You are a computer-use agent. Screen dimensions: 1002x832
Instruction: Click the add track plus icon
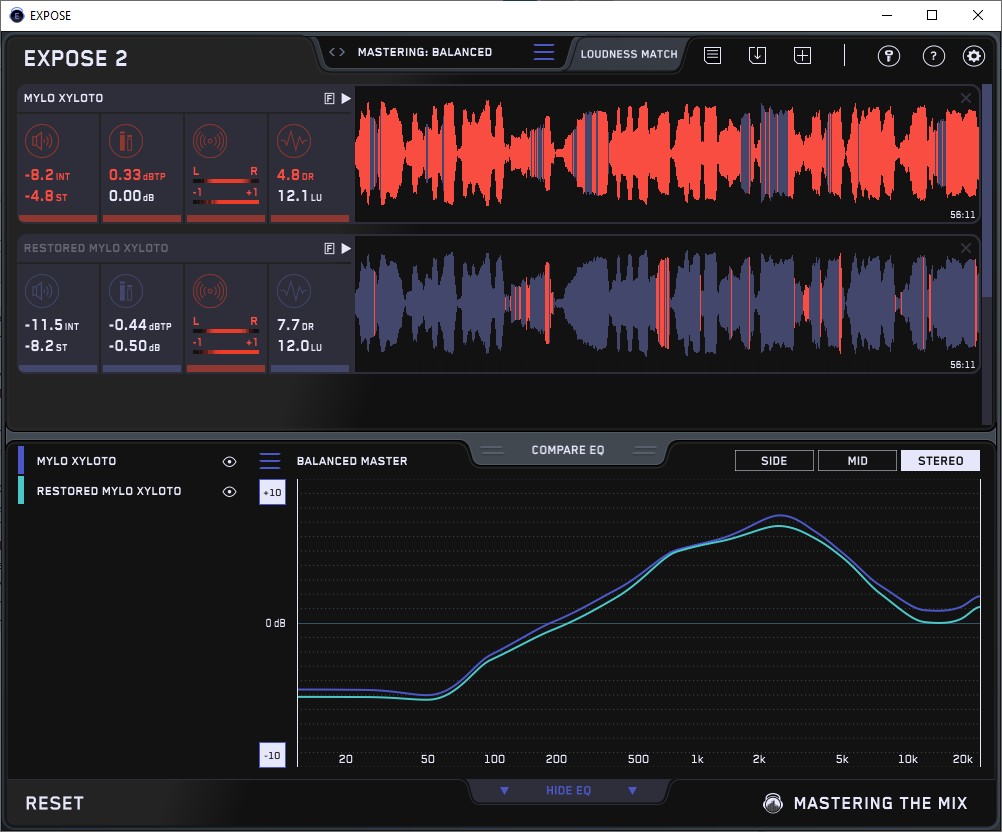pos(802,55)
